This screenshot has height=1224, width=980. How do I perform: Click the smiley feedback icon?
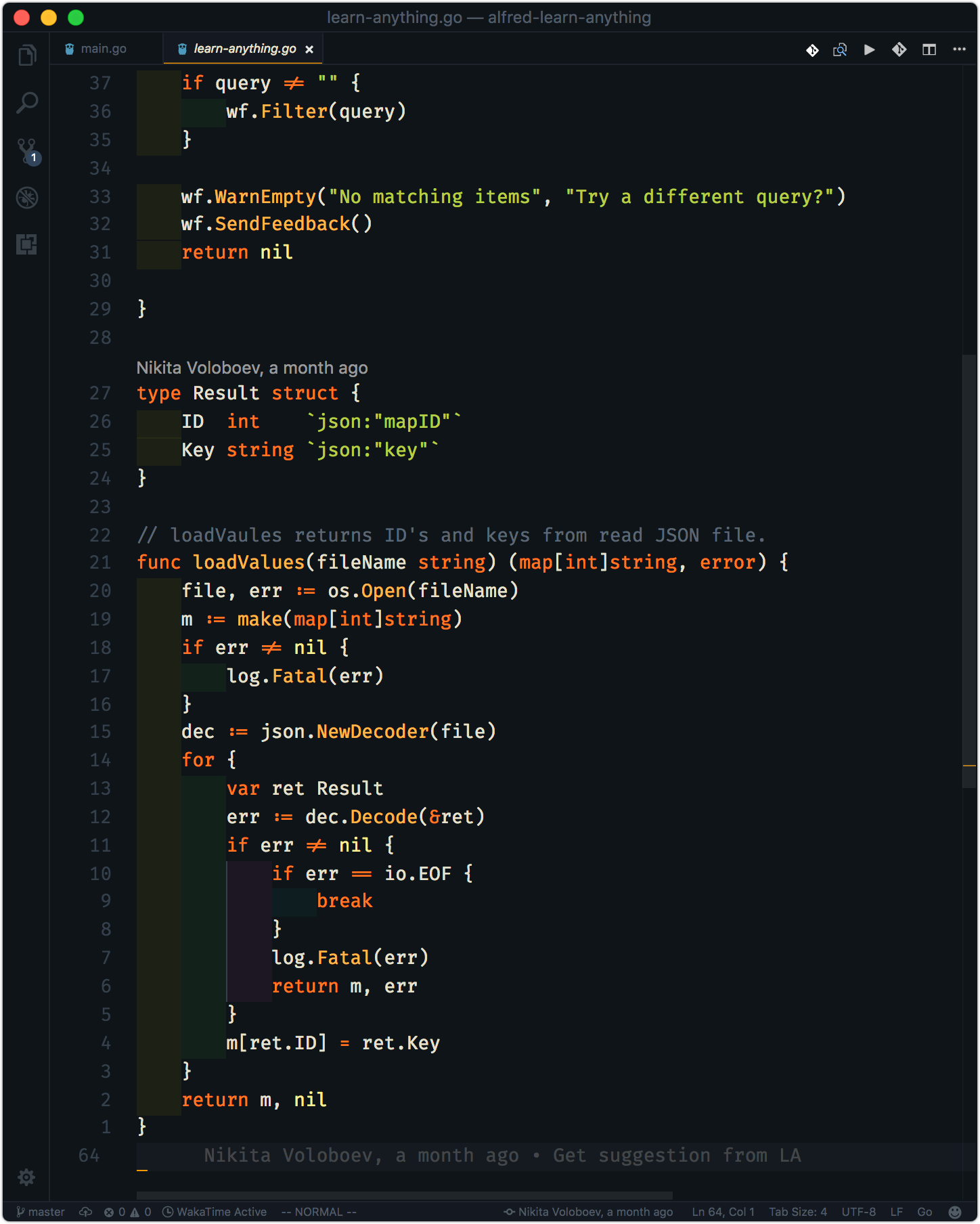[x=955, y=1212]
